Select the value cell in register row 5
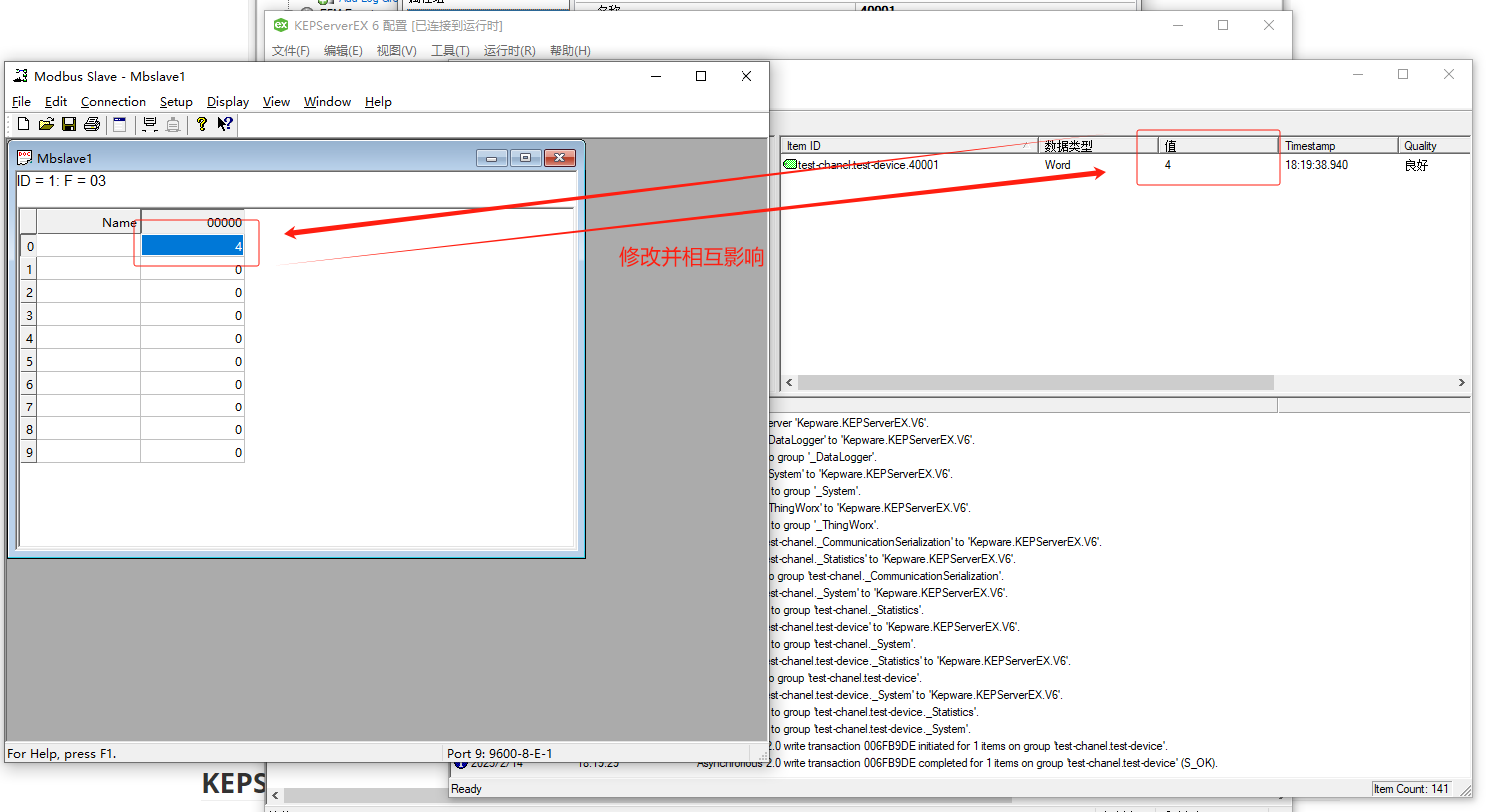 192,361
